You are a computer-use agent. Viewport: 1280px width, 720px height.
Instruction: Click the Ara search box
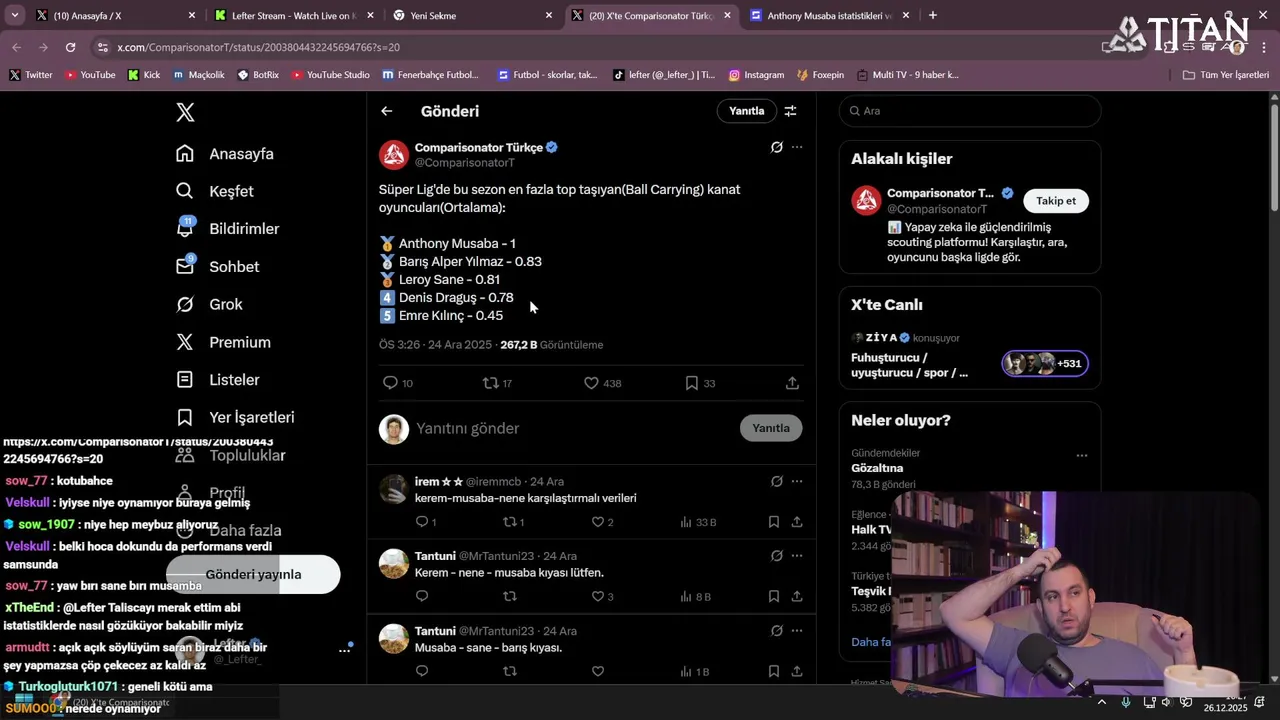tap(970, 111)
